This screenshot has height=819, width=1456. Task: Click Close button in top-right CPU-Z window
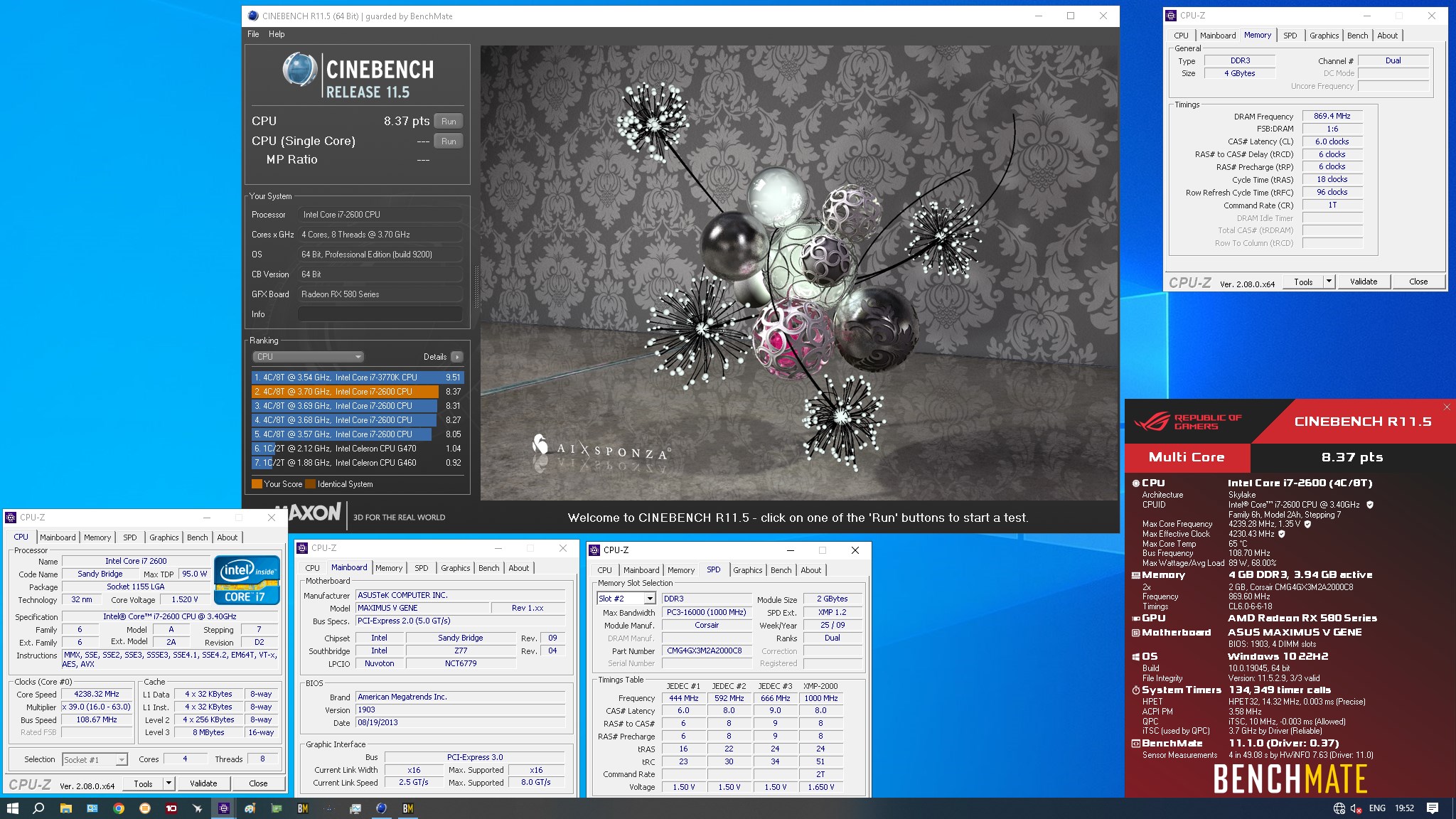click(x=1418, y=282)
